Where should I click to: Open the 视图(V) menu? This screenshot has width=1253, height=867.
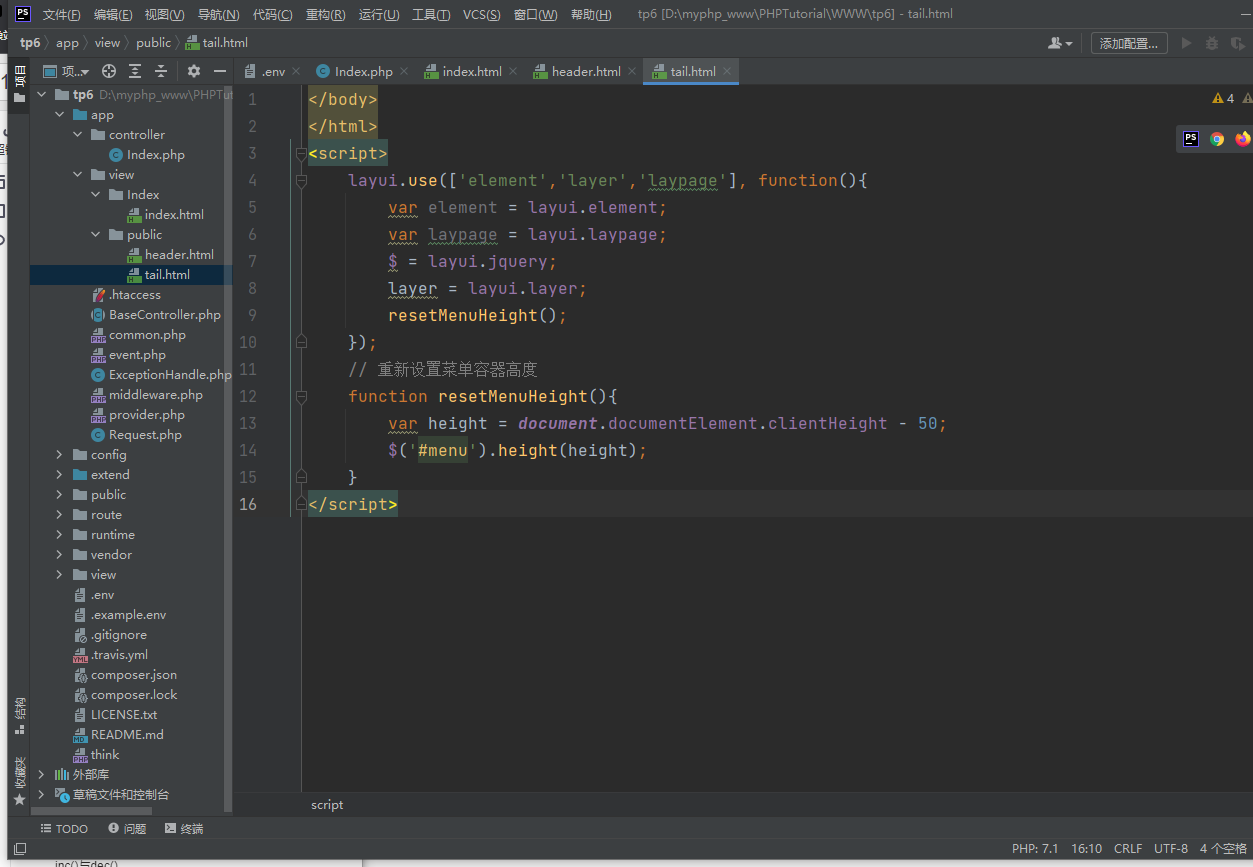(x=164, y=14)
